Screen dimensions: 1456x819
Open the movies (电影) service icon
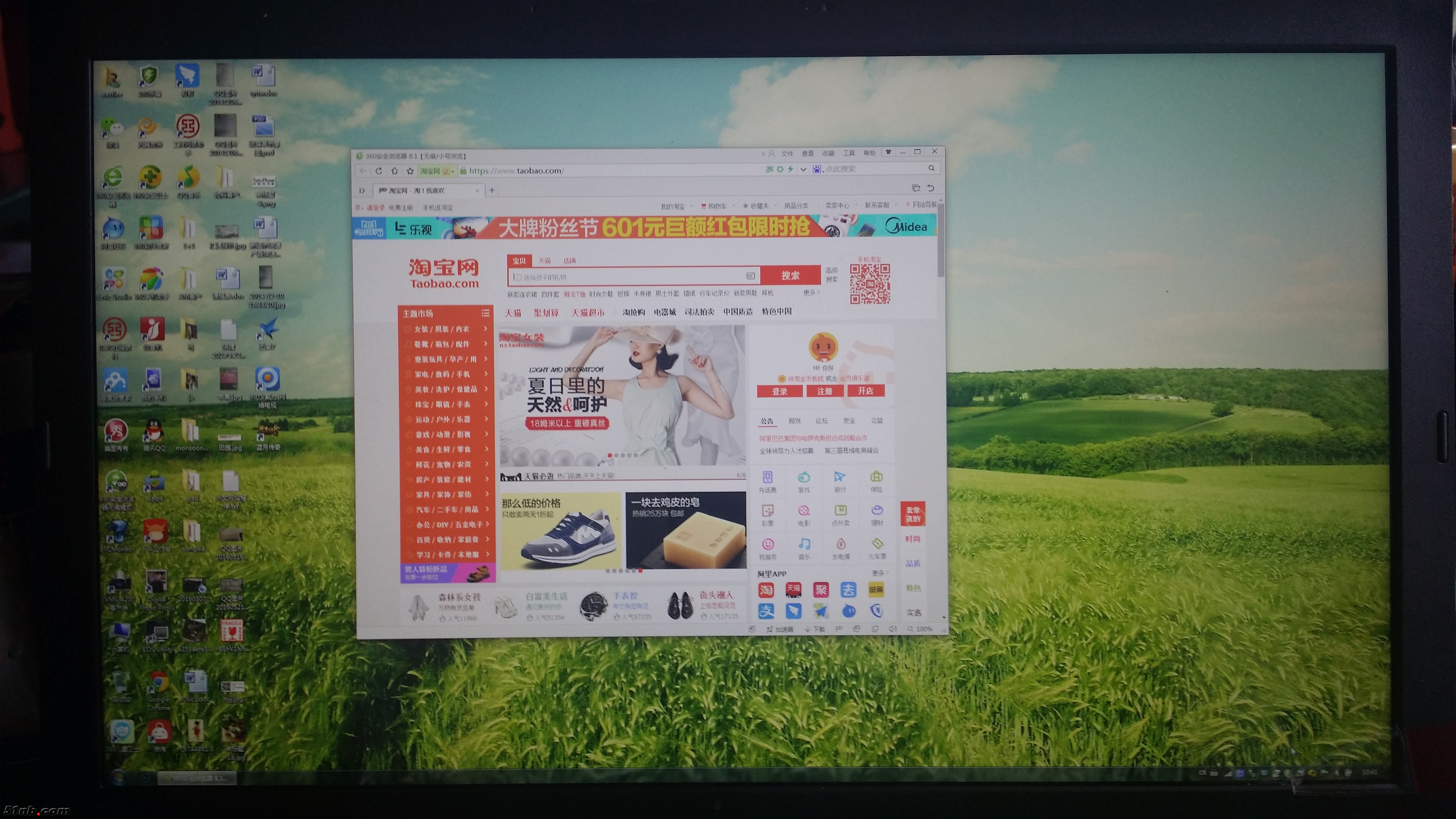[x=804, y=511]
